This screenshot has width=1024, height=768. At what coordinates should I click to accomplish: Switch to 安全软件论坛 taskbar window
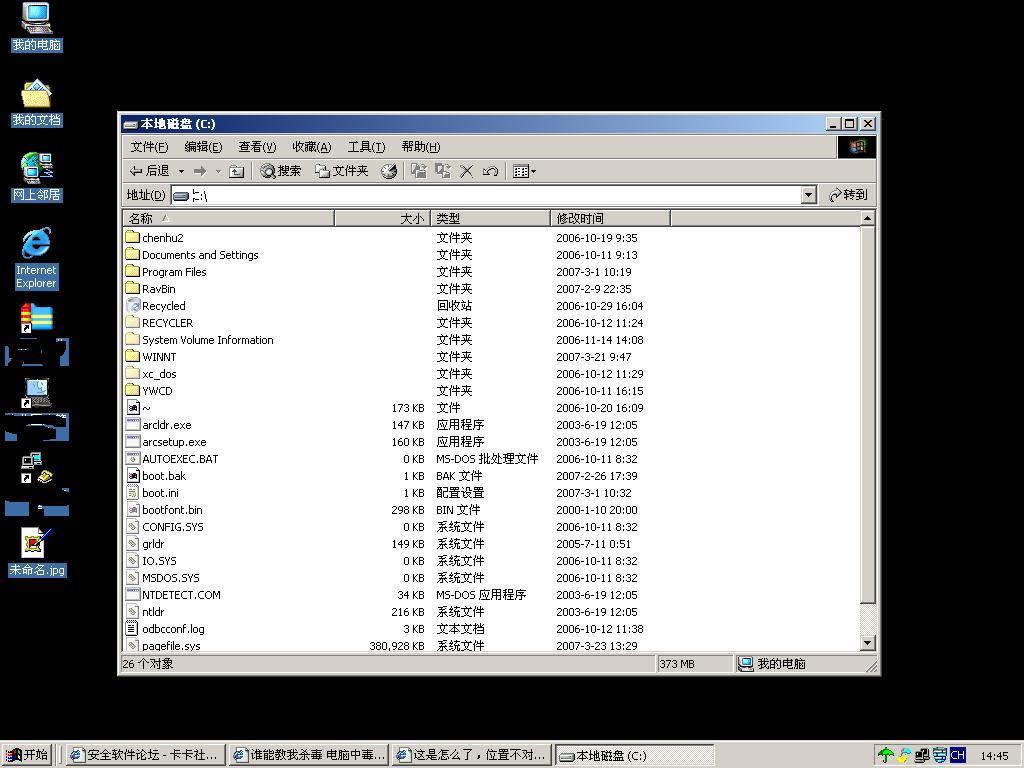144,755
